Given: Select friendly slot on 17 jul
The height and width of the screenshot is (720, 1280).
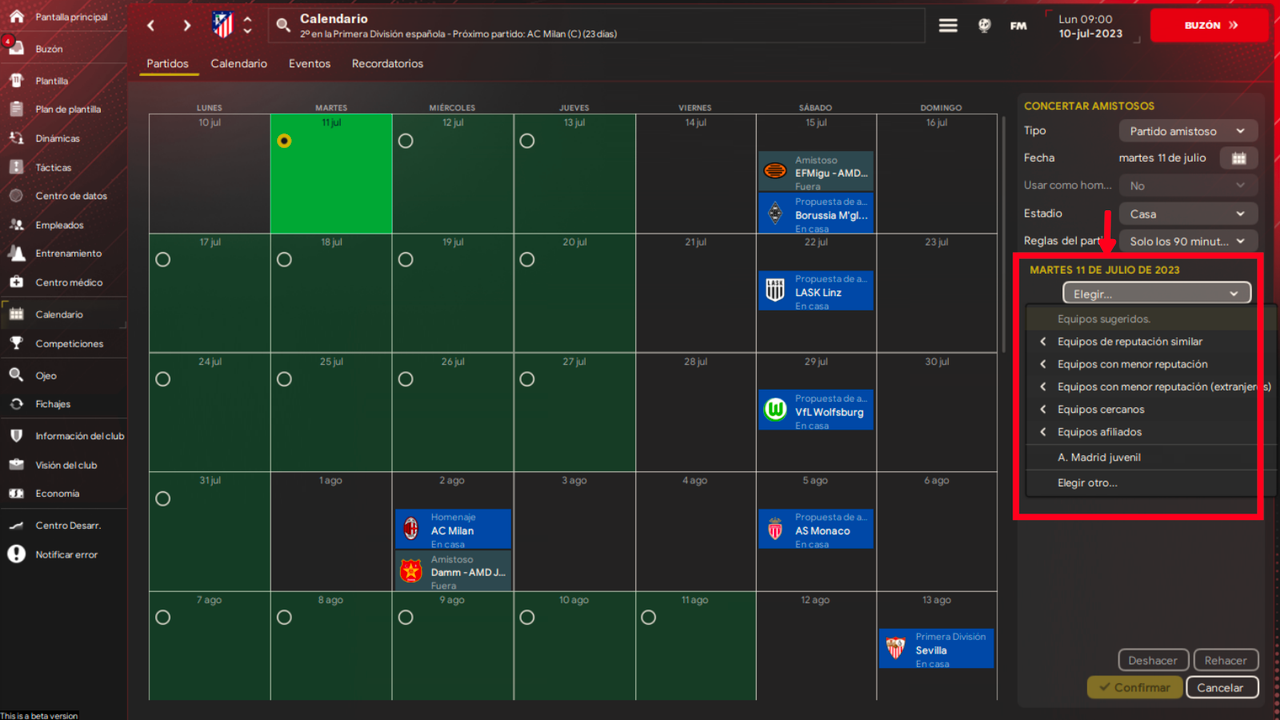Looking at the screenshot, I should click(x=163, y=260).
